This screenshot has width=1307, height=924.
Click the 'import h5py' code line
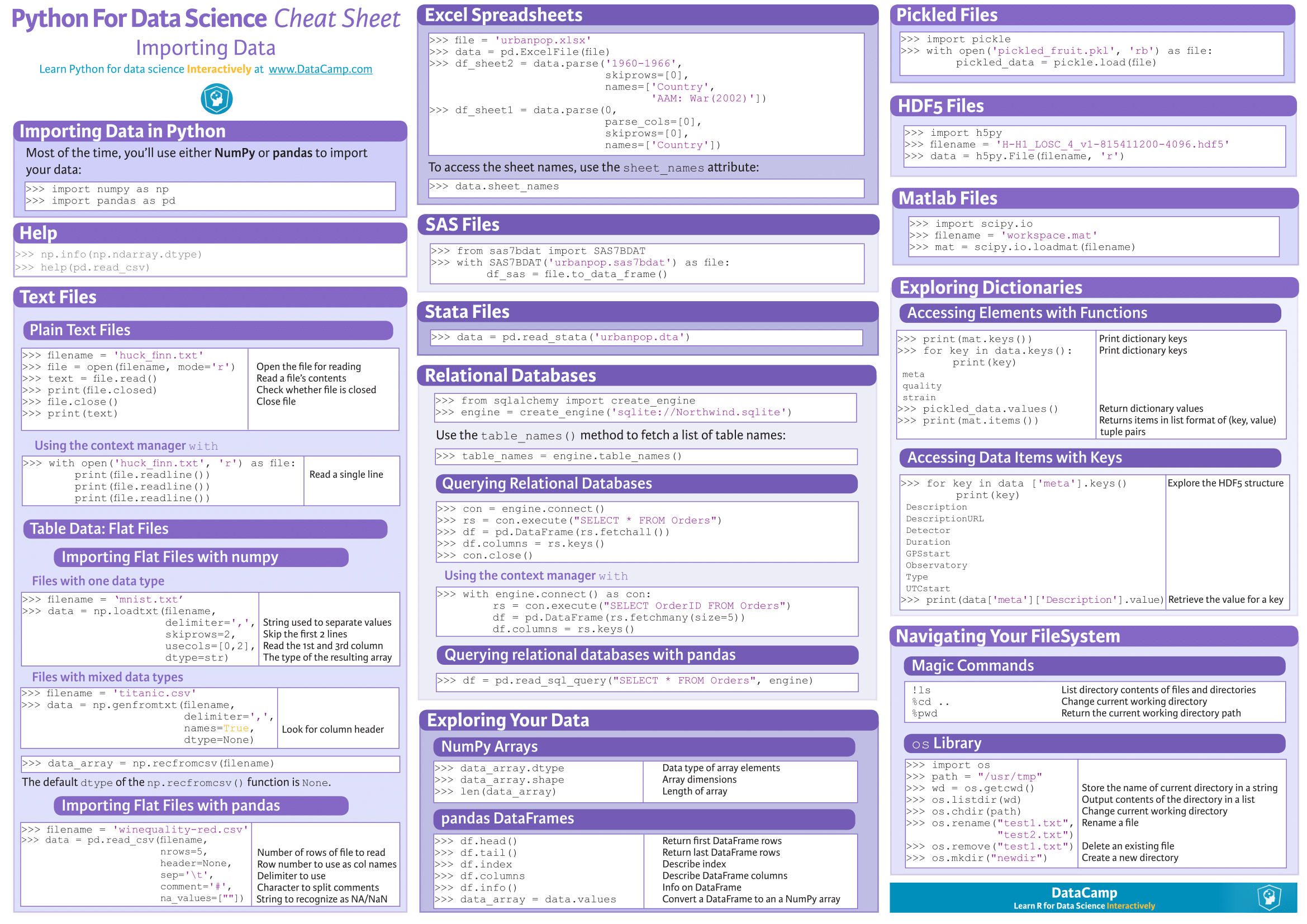pyautogui.click(x=953, y=132)
